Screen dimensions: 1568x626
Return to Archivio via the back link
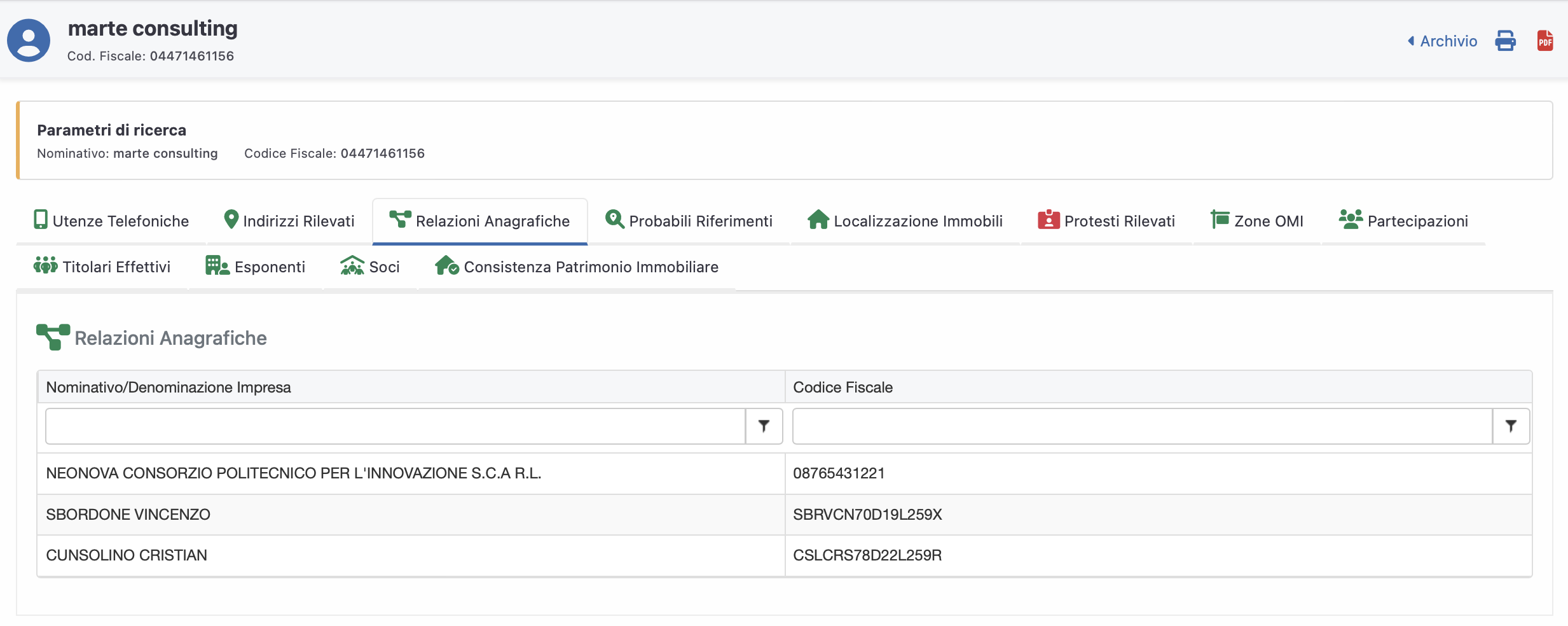coord(1442,41)
